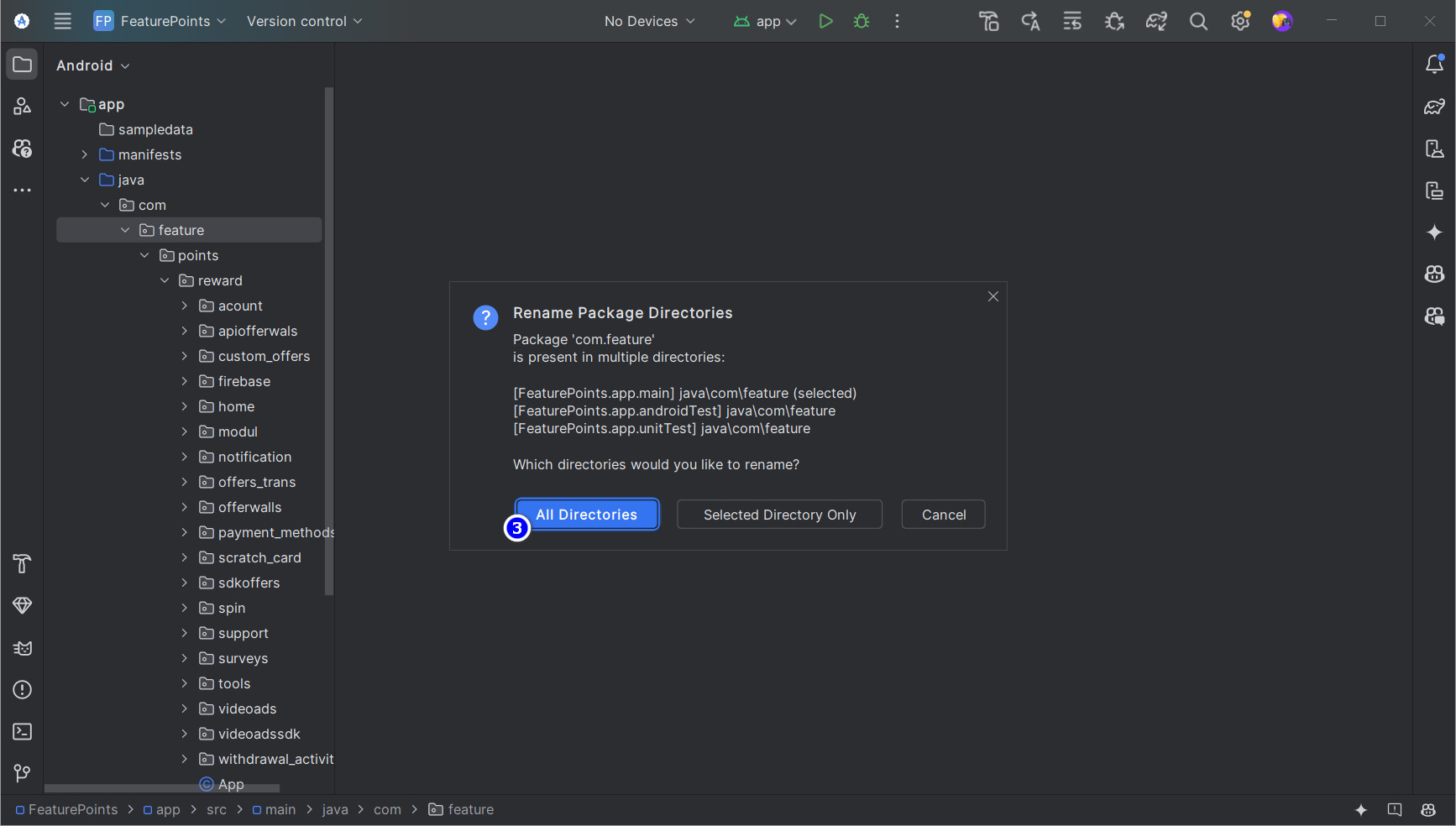Open the No Devices selector dropdown
This screenshot has height=826, width=1456.
649,22
